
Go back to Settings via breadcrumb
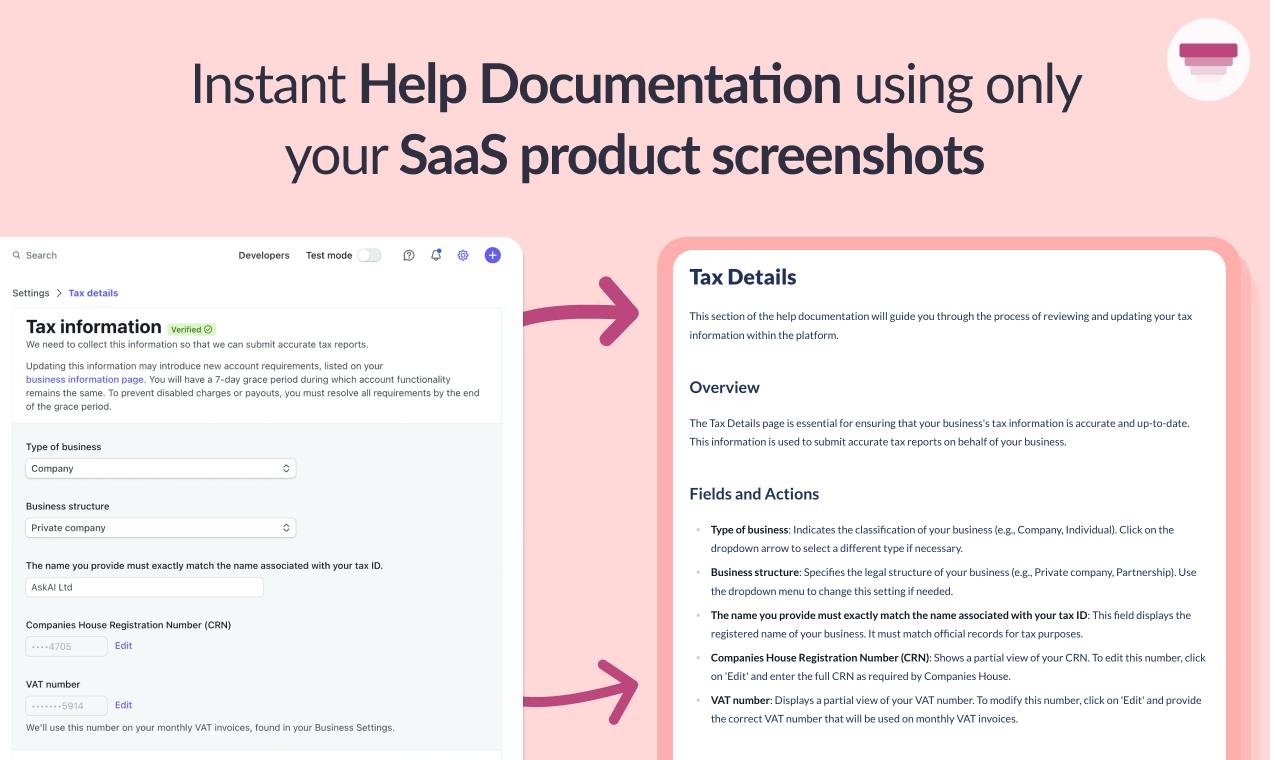click(x=30, y=293)
